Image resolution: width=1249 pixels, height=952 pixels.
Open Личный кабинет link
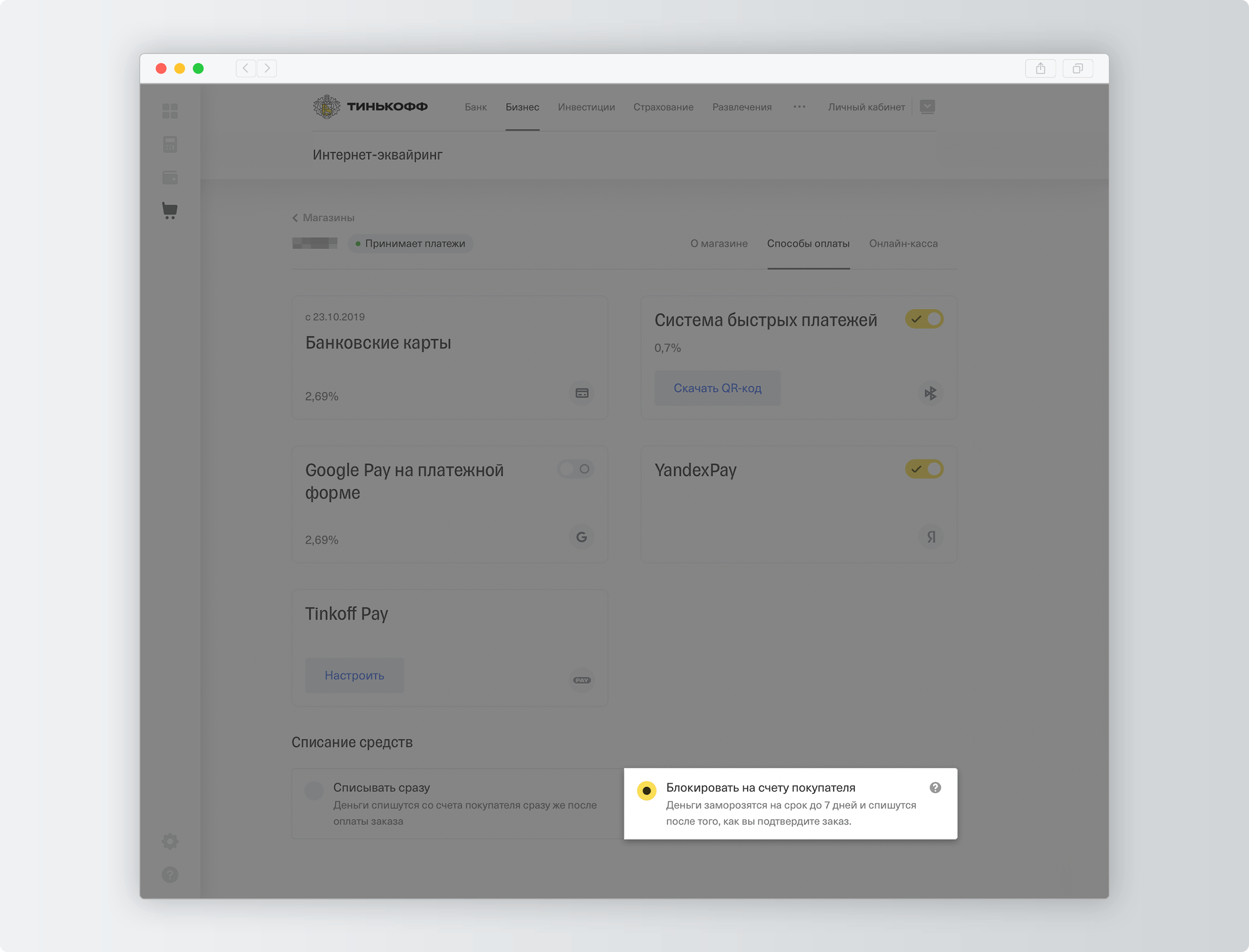coord(866,107)
